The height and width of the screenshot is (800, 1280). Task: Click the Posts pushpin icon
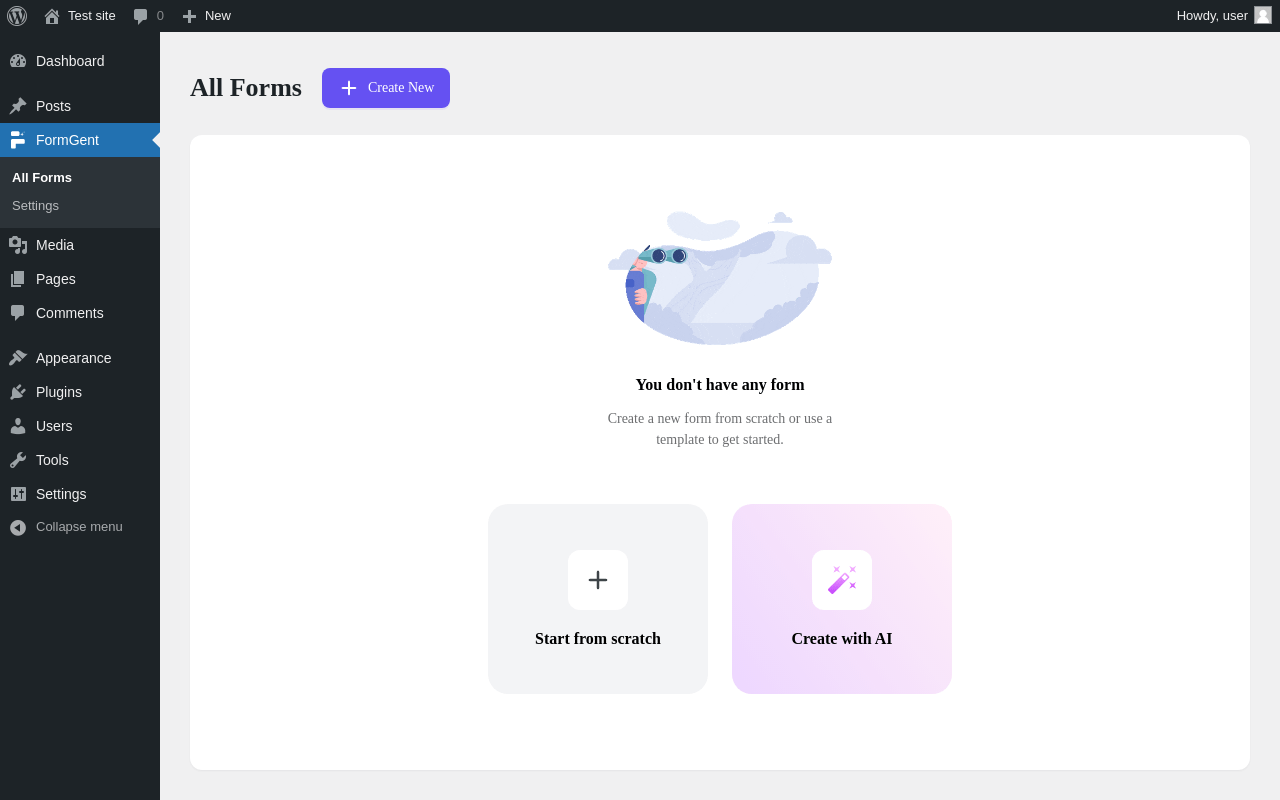tap(18, 106)
